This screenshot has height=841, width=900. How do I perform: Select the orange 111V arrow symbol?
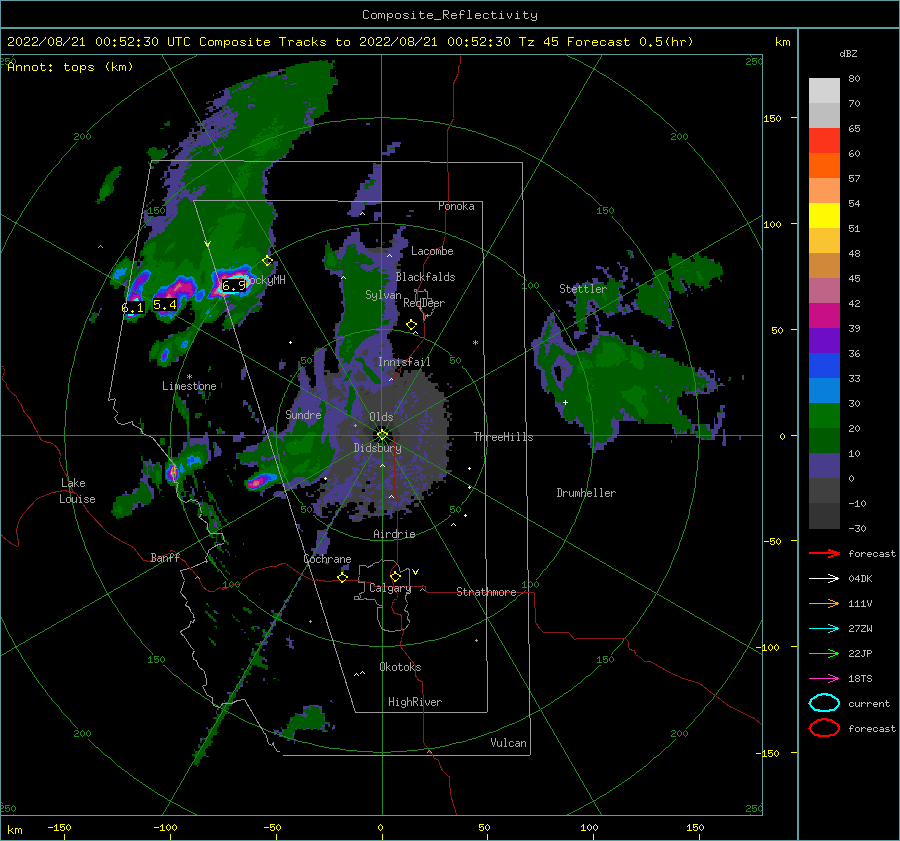coord(824,603)
